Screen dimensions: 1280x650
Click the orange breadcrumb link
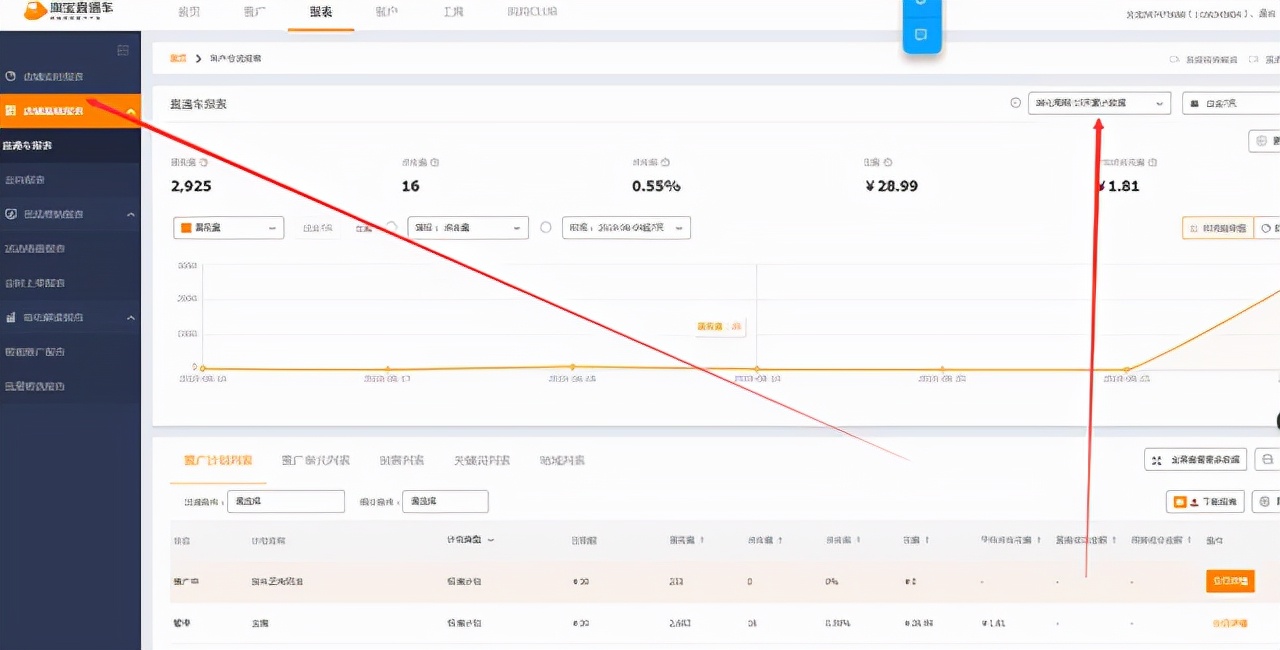[x=178, y=59]
